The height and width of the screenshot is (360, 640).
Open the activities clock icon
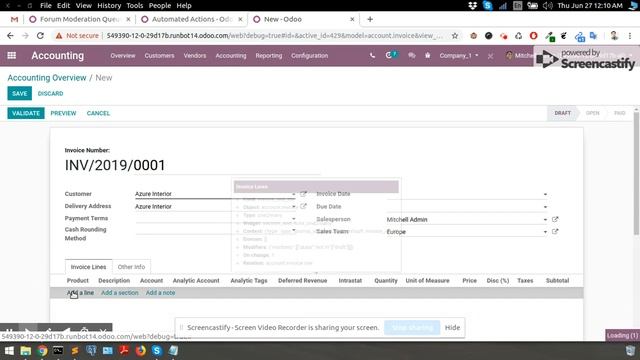(x=389, y=55)
